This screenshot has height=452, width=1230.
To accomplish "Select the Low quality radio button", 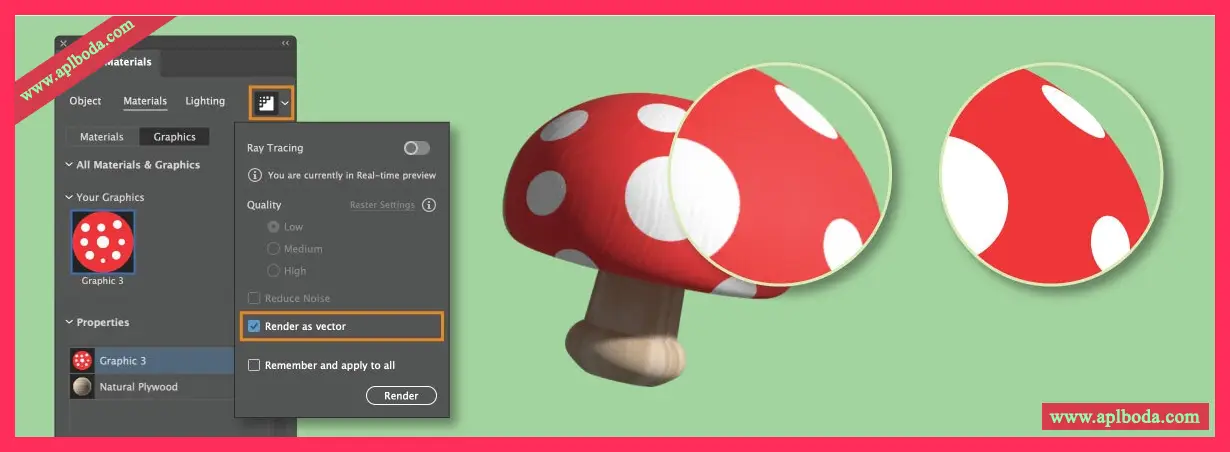I will click(x=273, y=227).
